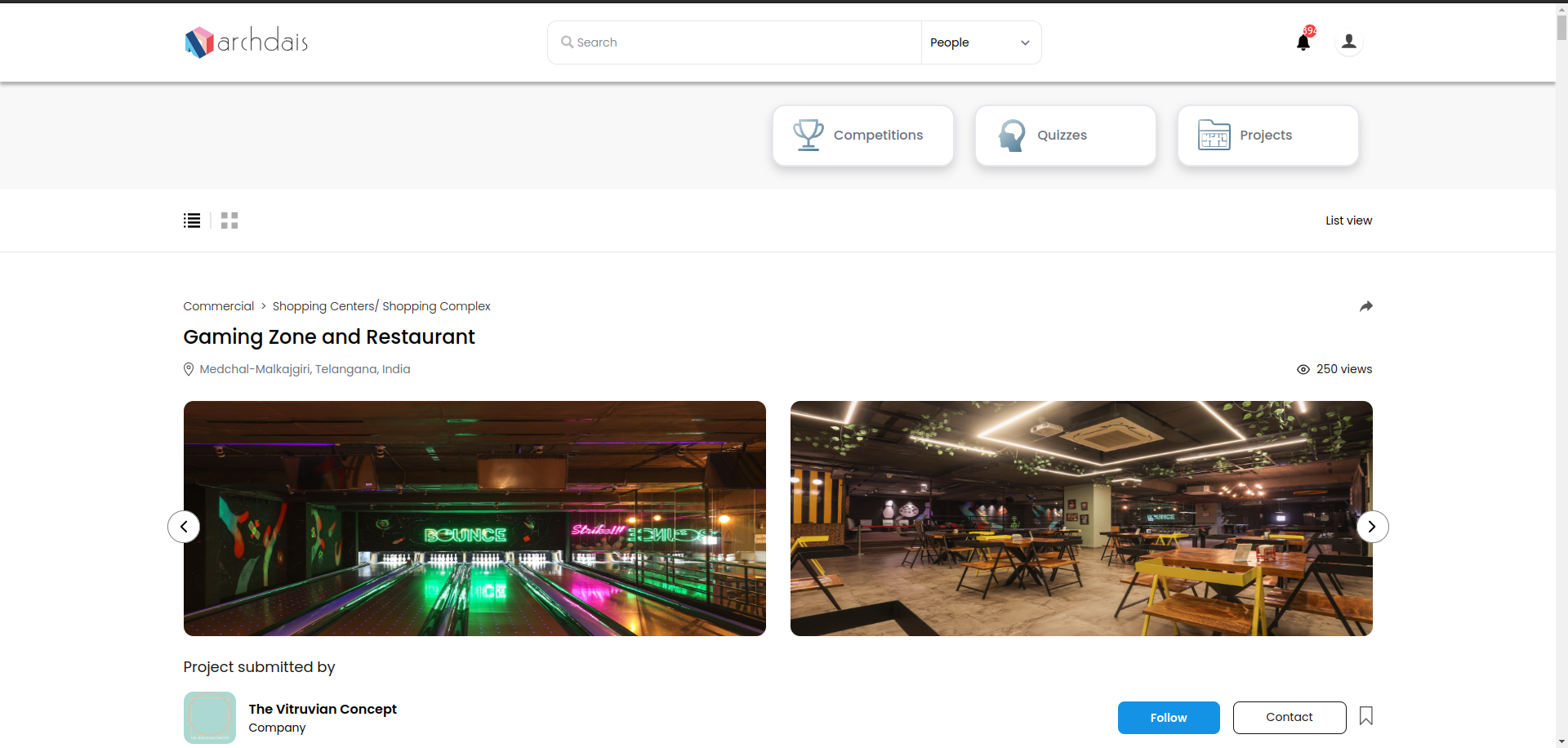The width and height of the screenshot is (1568, 748).
Task: Bookmark the project with the ribbon icon
Action: tap(1365, 716)
